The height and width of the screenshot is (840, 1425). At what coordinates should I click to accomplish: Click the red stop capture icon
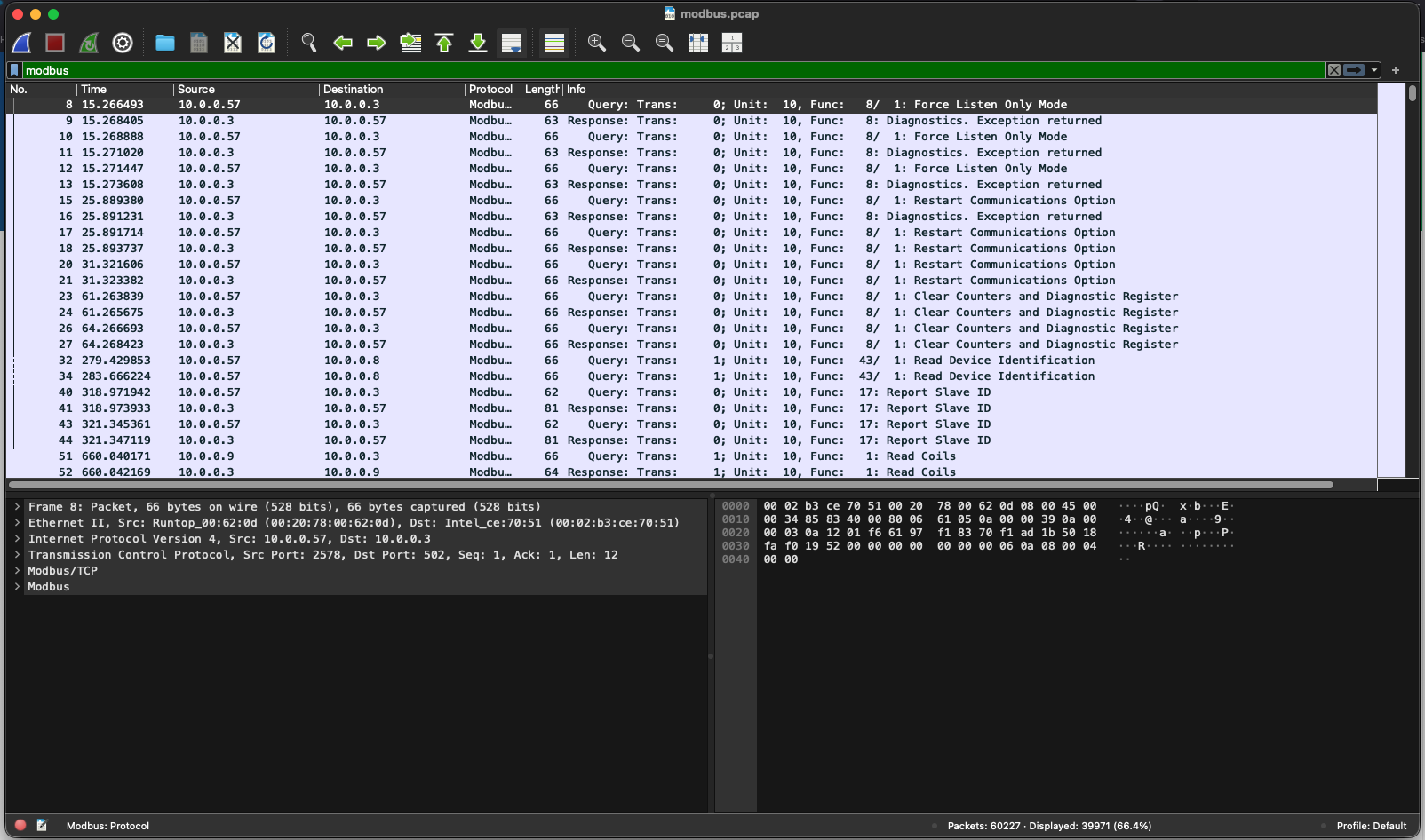pos(54,43)
